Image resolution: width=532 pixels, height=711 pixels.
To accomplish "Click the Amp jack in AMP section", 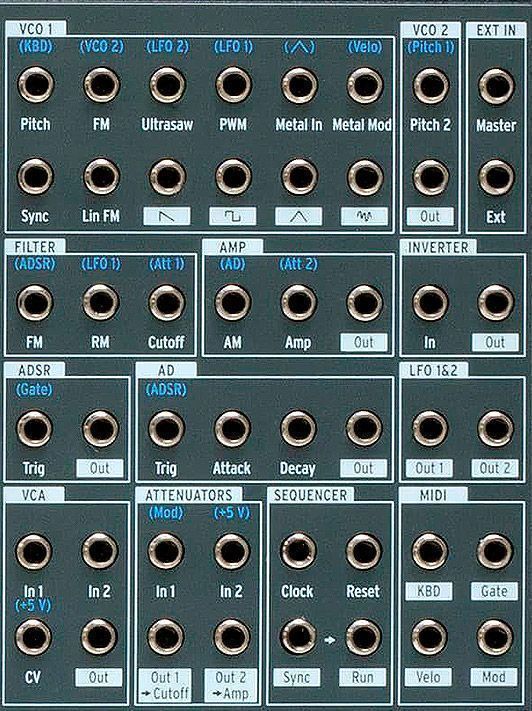I will coord(298,302).
